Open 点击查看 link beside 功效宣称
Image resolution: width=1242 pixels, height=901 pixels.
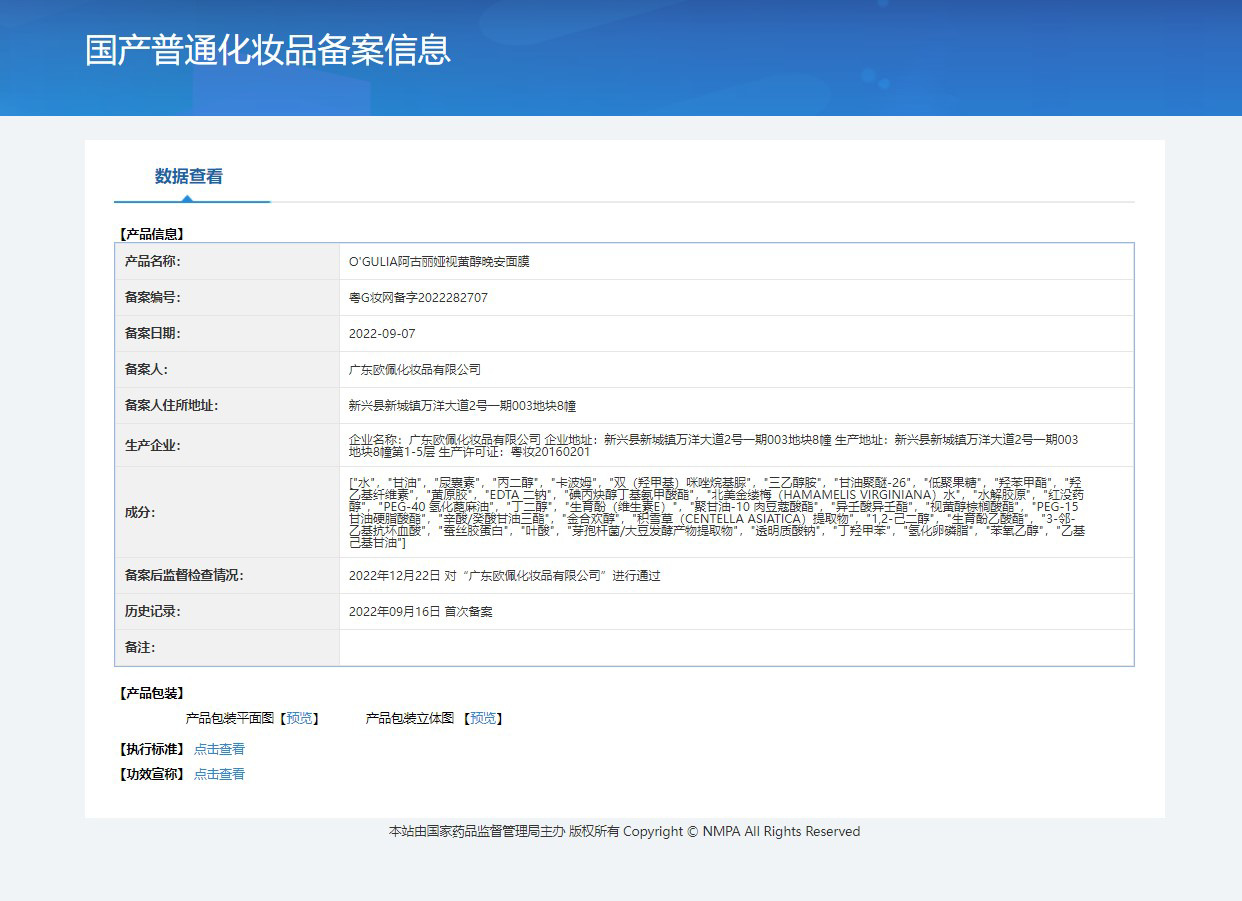point(219,774)
